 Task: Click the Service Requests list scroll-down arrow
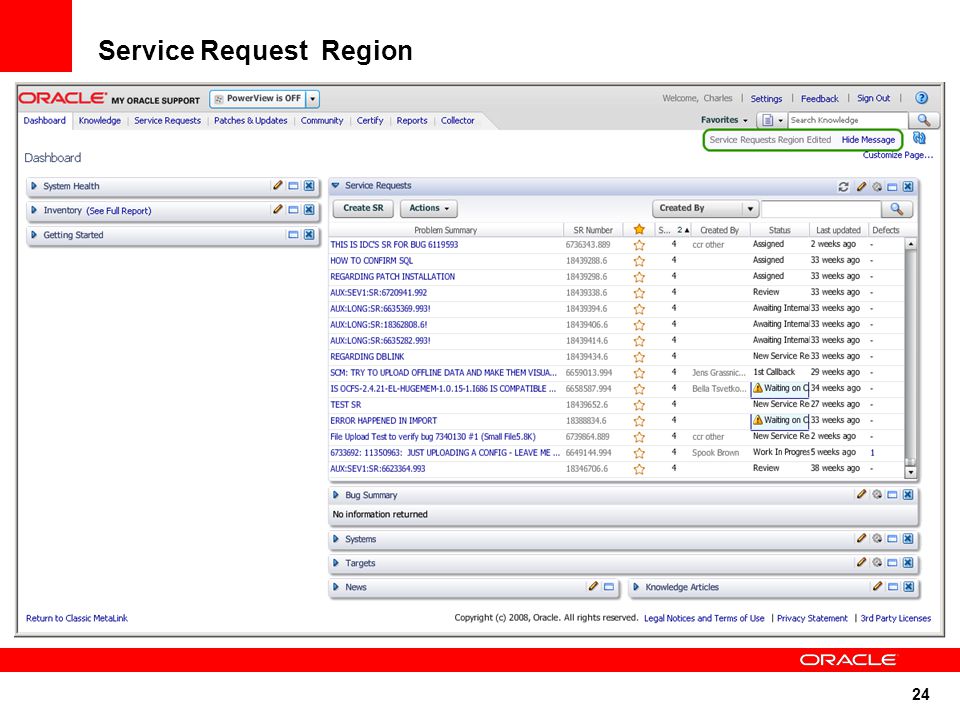pyautogui.click(x=911, y=472)
